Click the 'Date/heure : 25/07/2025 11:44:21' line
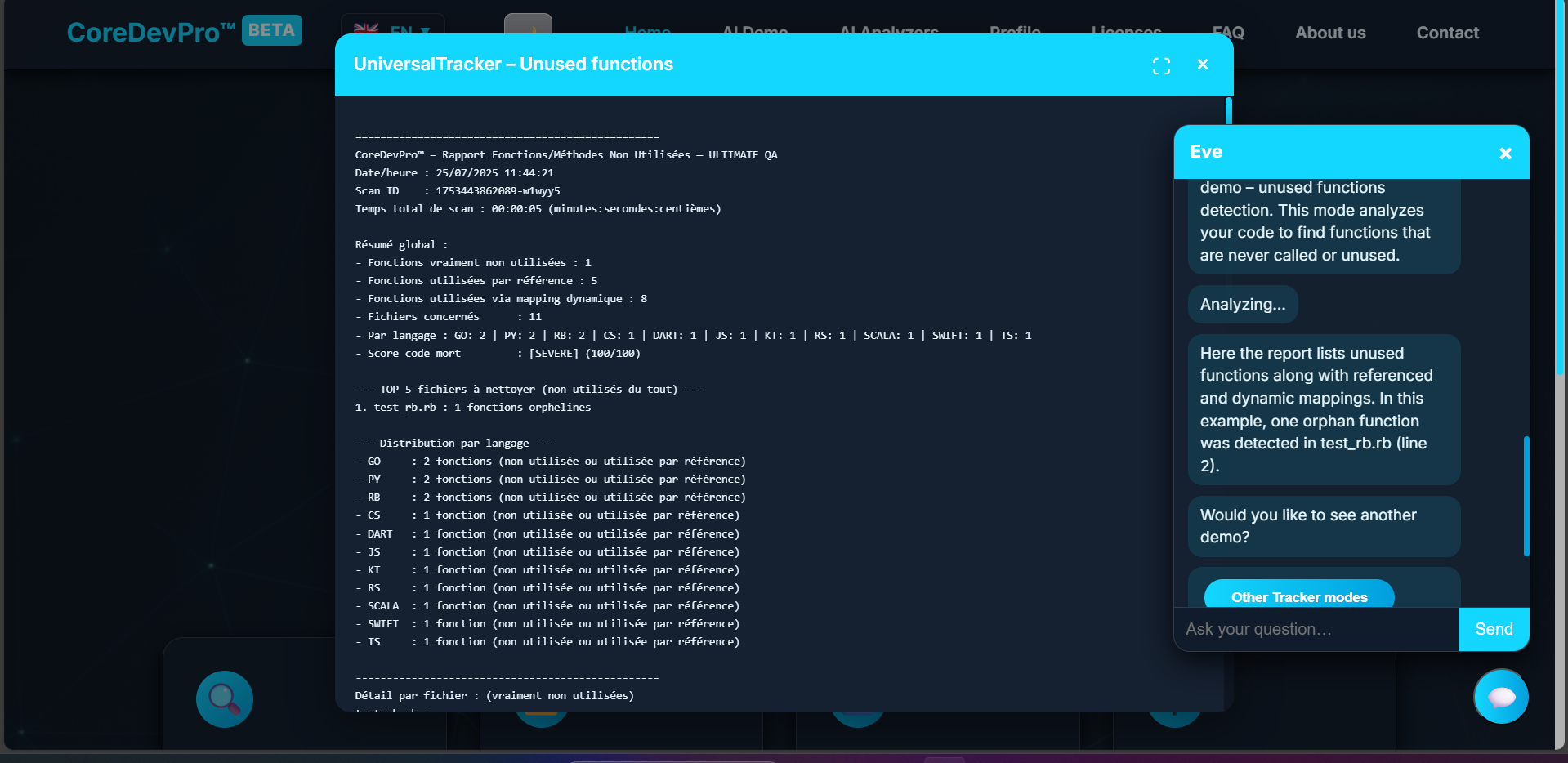1568x763 pixels. [x=454, y=173]
